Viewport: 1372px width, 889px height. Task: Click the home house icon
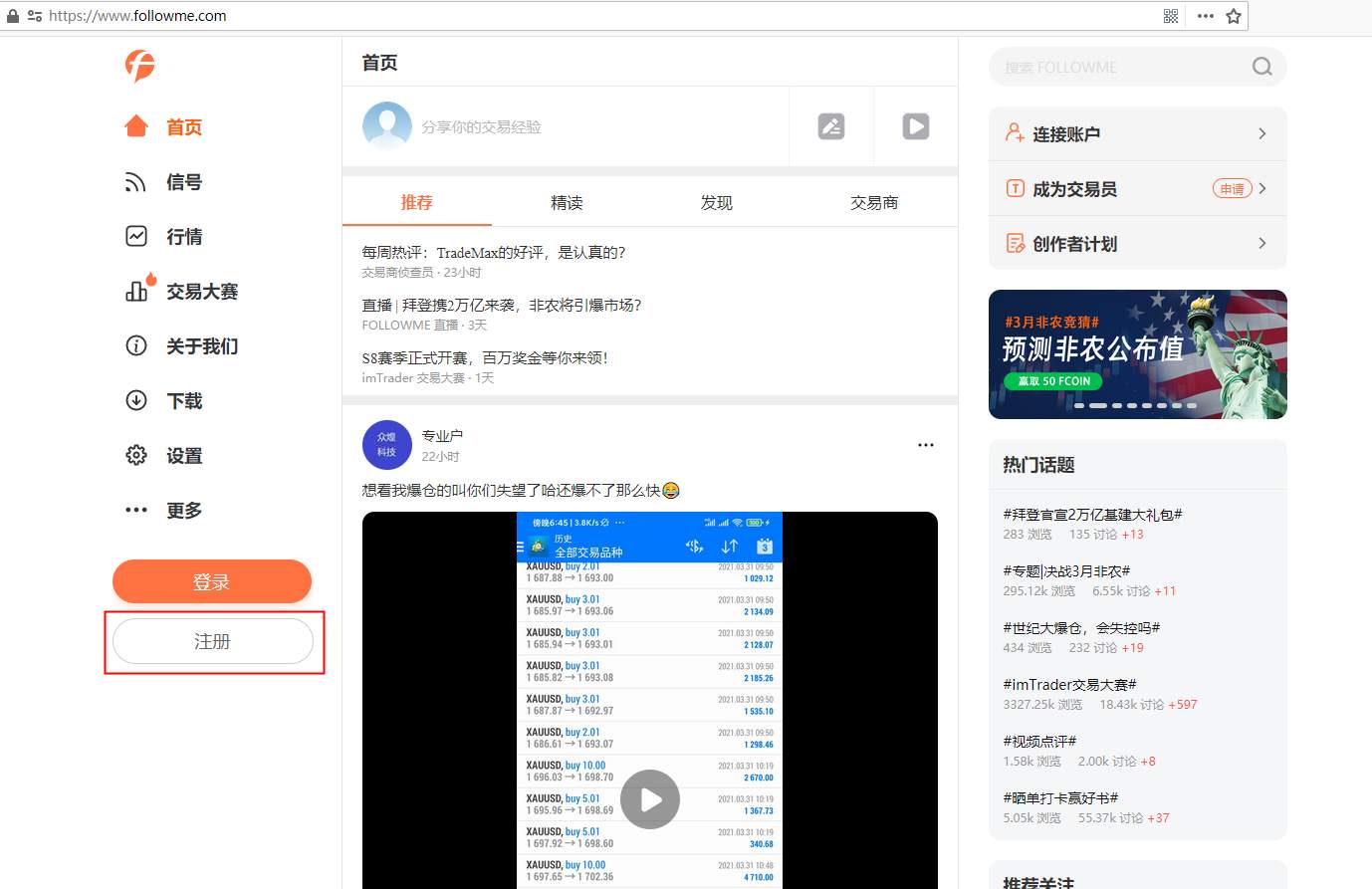click(x=136, y=126)
